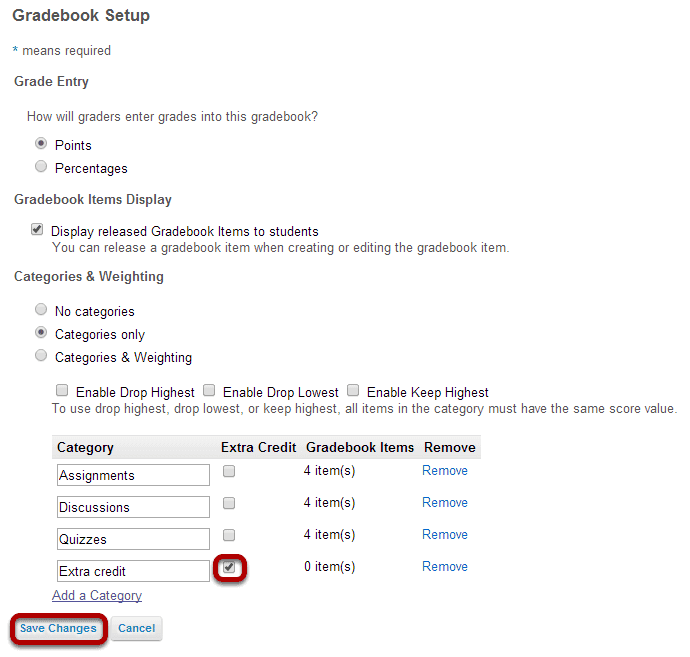Viewport: 690px width, 657px height.
Task: Uncheck the Extra credit category checkbox
Action: coord(229,567)
